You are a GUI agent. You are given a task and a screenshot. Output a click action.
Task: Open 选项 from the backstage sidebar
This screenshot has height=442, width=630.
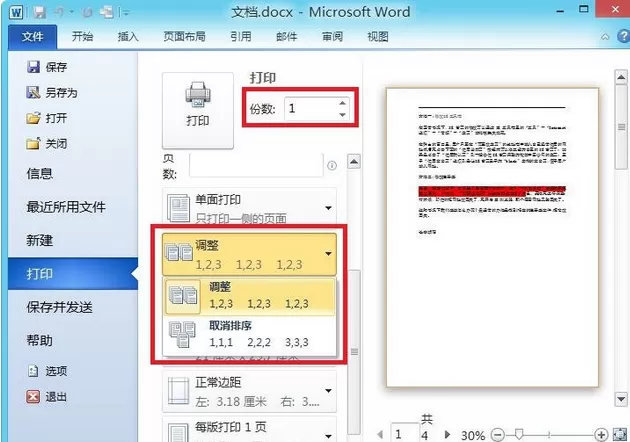(x=47, y=371)
